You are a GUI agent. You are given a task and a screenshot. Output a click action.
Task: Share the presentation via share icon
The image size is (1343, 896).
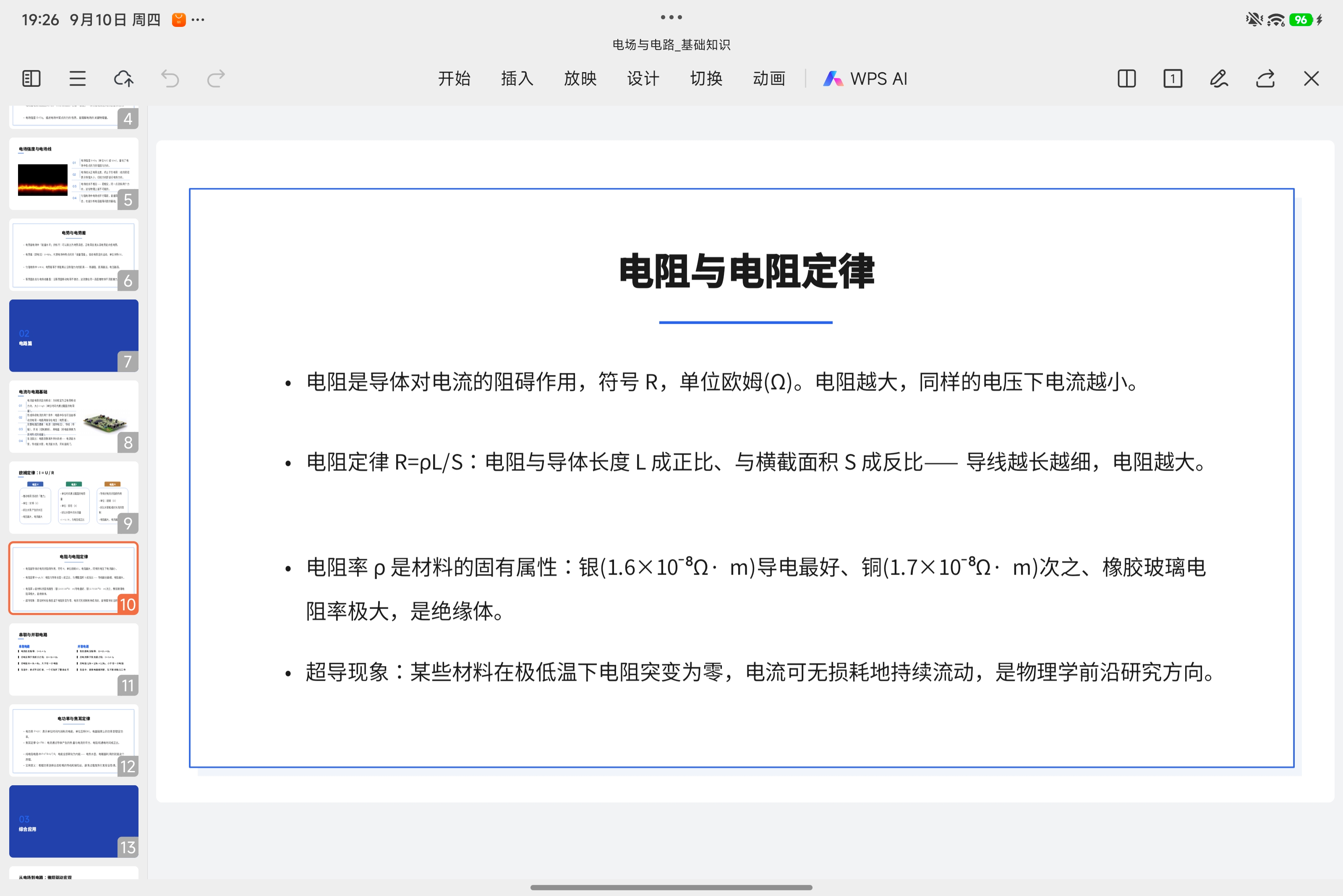pyautogui.click(x=1265, y=78)
